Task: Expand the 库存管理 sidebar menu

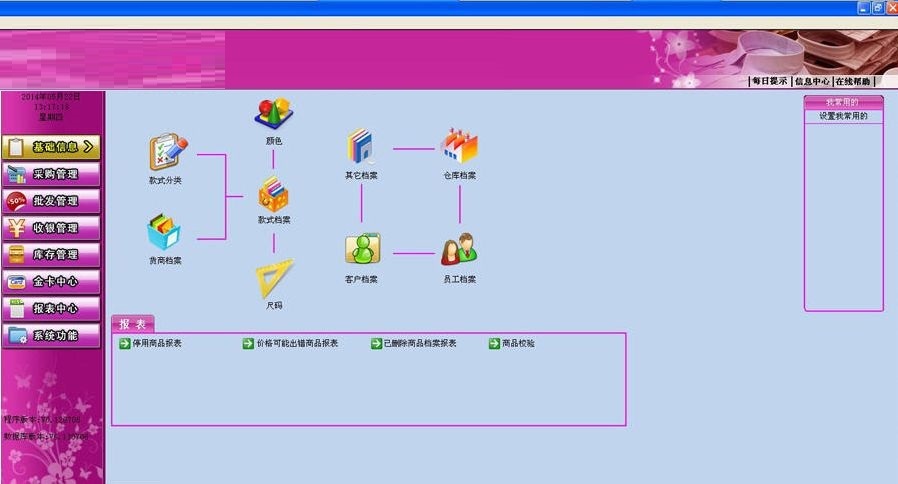Action: click(x=52, y=255)
